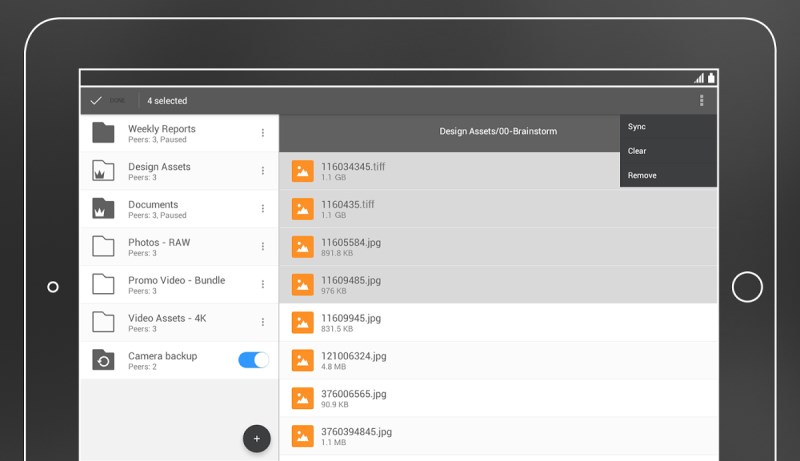Open Weekly Reports folder options menu
This screenshot has height=461, width=800.
point(263,133)
